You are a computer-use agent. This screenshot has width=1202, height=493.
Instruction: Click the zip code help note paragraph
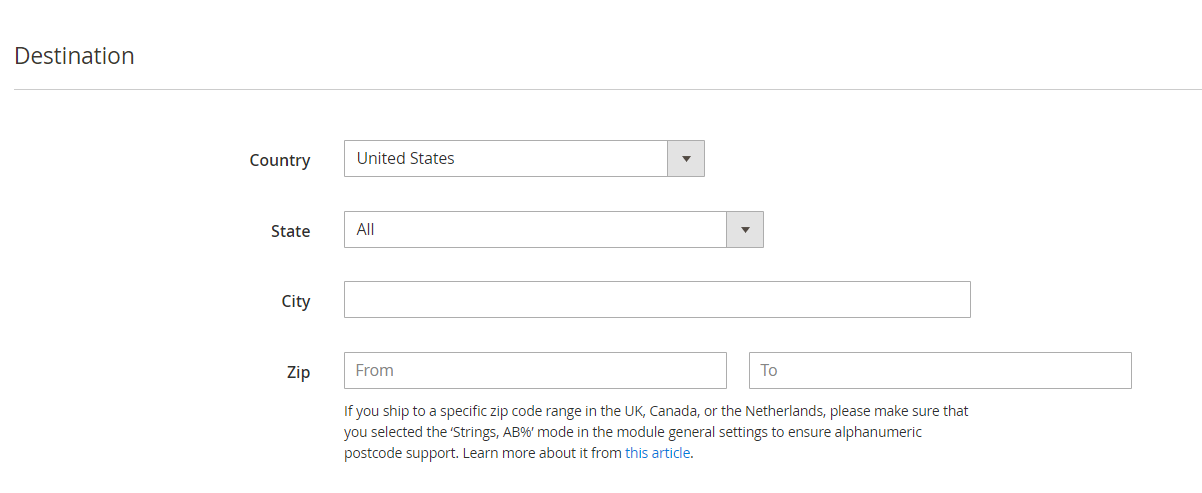point(656,432)
